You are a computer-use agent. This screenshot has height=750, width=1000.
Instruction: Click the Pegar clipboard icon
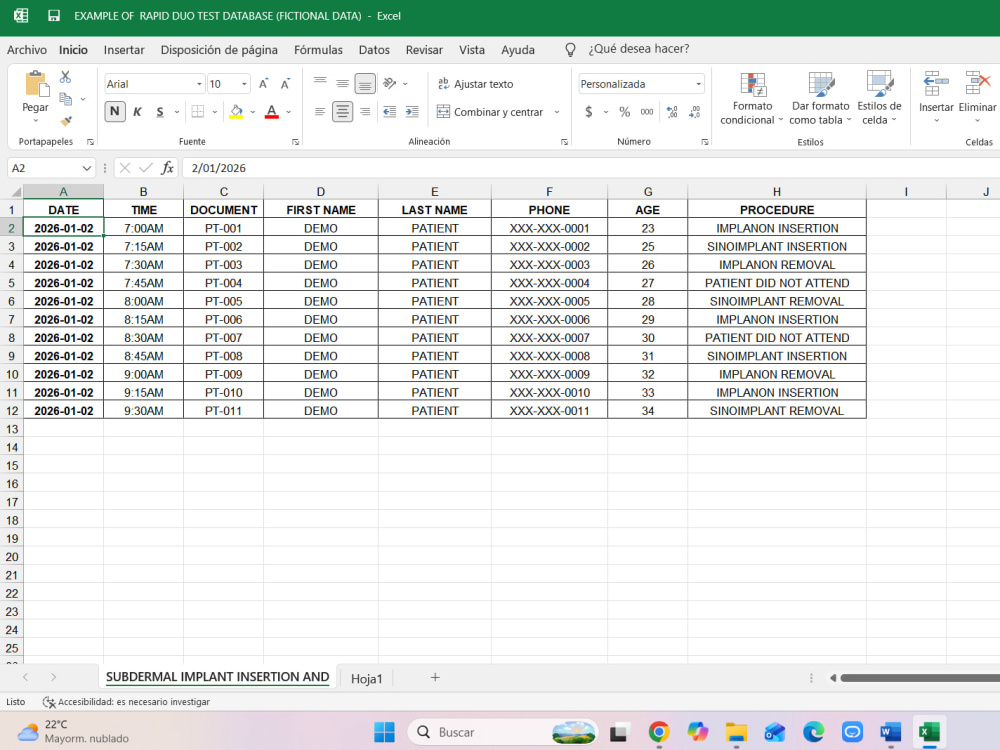coord(36,85)
